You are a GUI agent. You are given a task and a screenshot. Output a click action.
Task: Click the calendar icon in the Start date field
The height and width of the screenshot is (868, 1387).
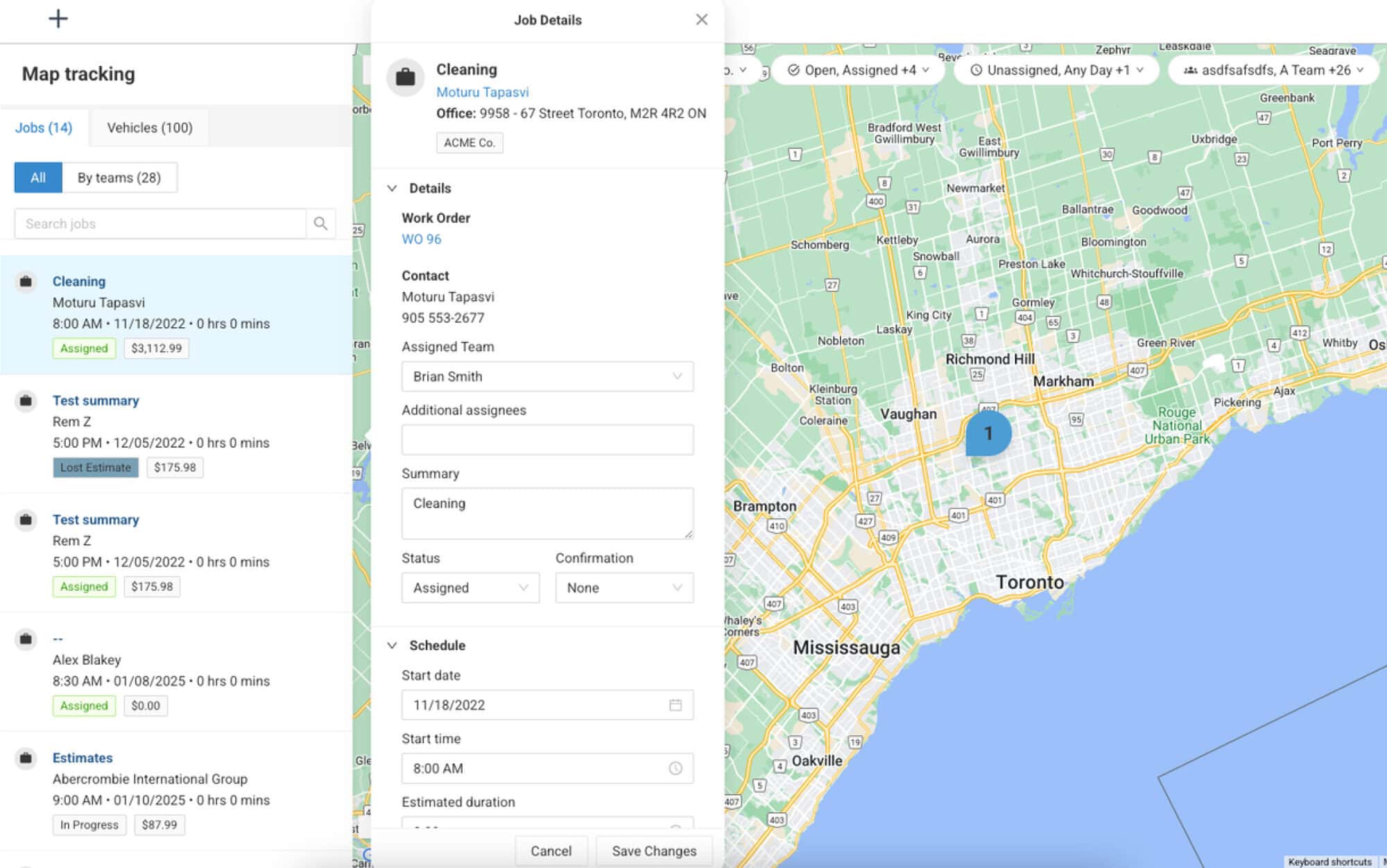click(x=674, y=705)
